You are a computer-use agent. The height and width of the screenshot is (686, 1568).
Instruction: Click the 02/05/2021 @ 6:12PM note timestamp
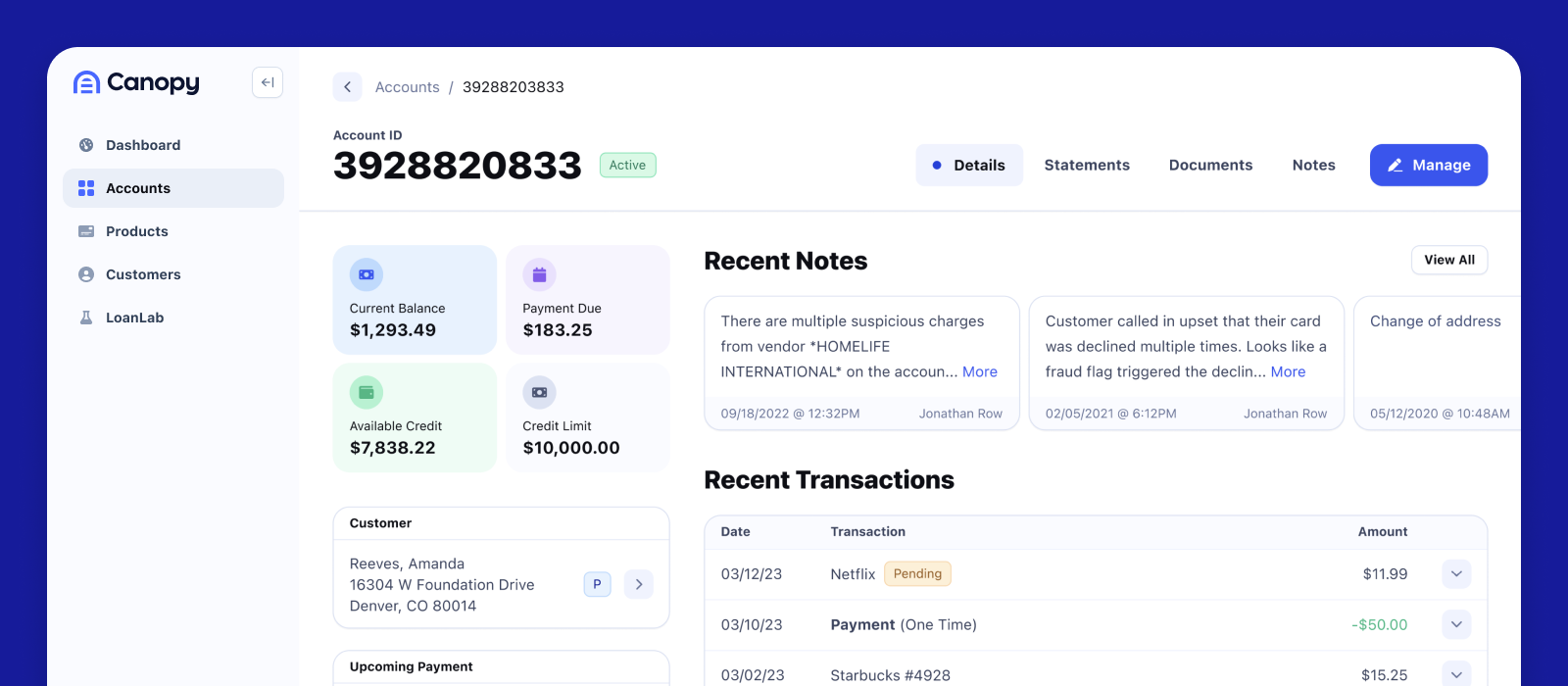point(1111,414)
